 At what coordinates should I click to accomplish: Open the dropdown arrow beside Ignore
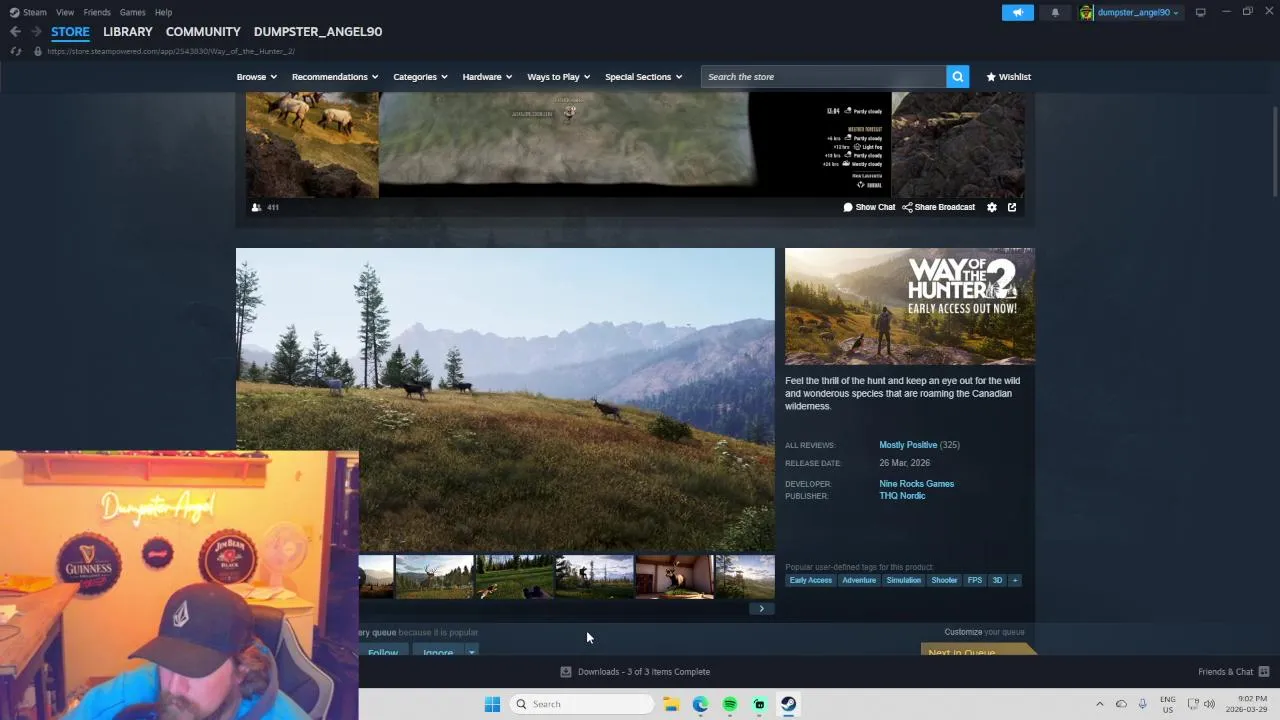pyautogui.click(x=471, y=652)
